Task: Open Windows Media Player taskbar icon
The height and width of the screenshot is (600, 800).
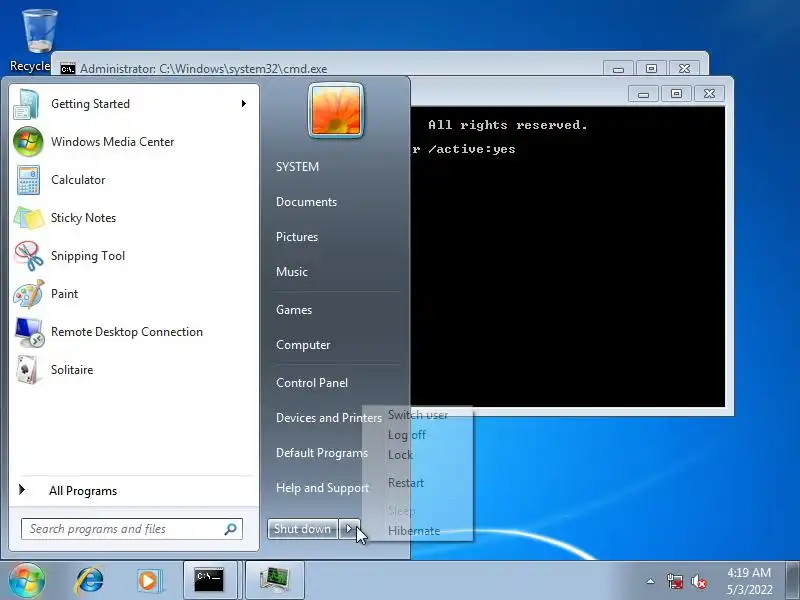Action: pos(149,581)
